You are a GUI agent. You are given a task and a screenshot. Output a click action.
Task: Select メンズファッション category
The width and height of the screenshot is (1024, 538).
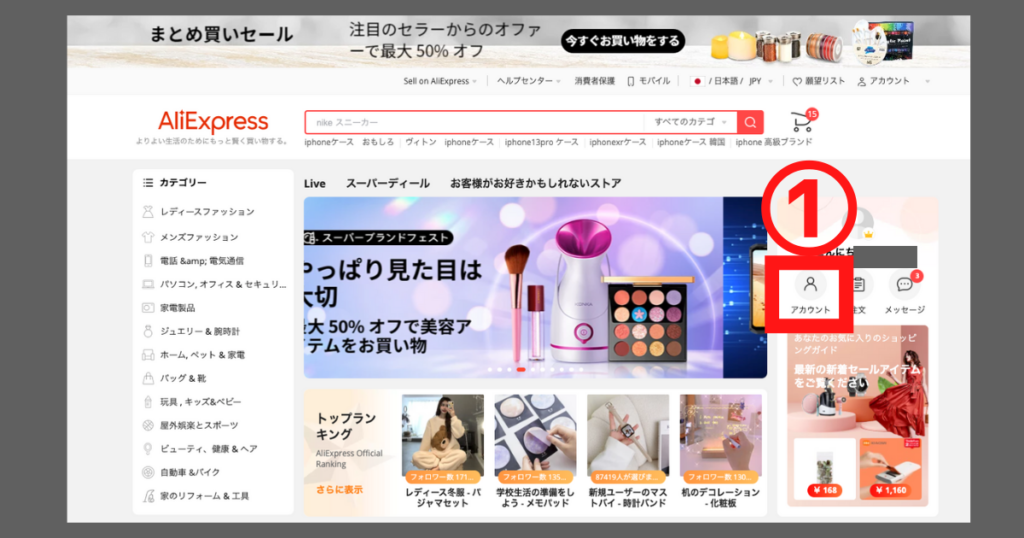click(x=199, y=237)
